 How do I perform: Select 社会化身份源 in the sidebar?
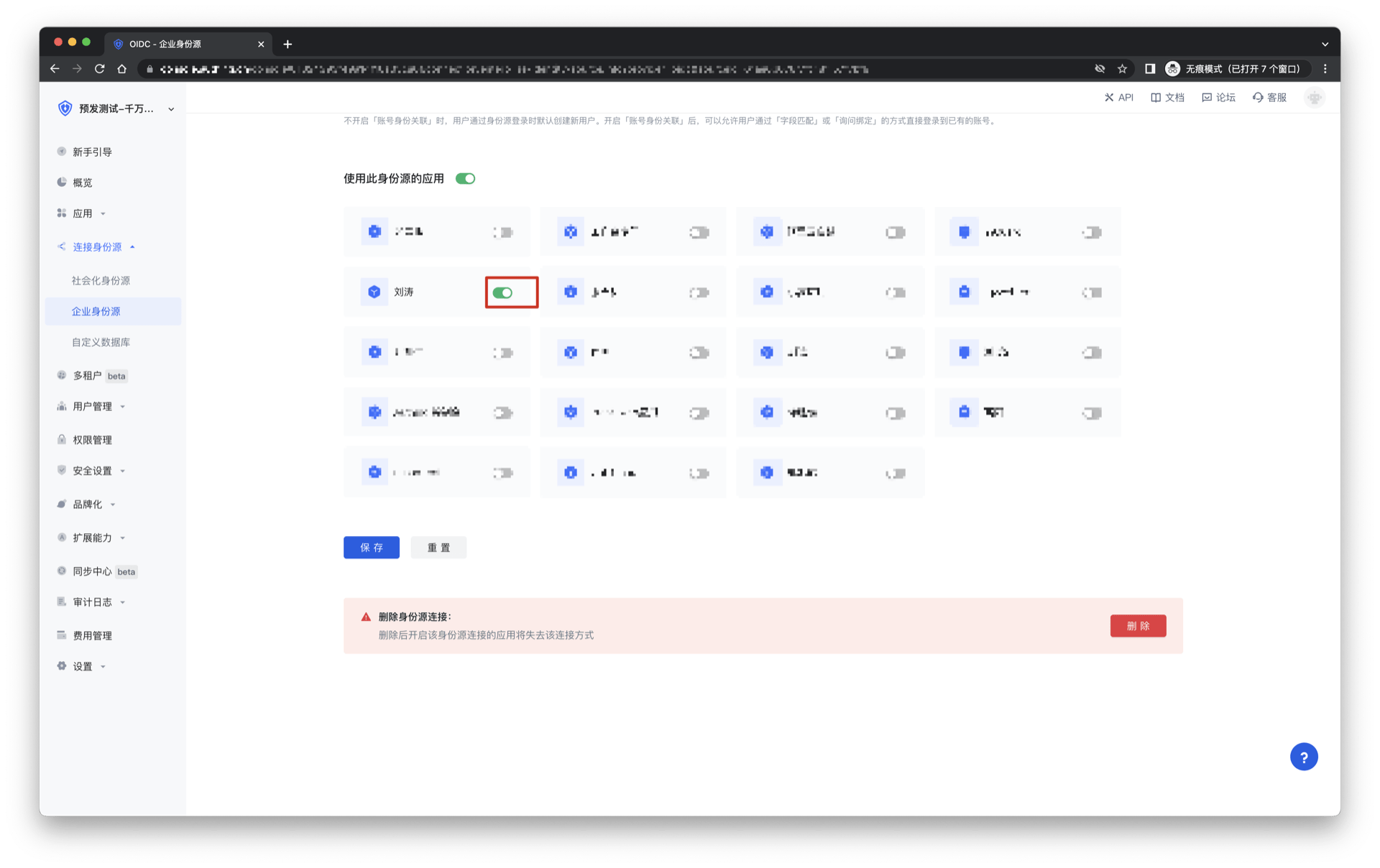(x=100, y=280)
